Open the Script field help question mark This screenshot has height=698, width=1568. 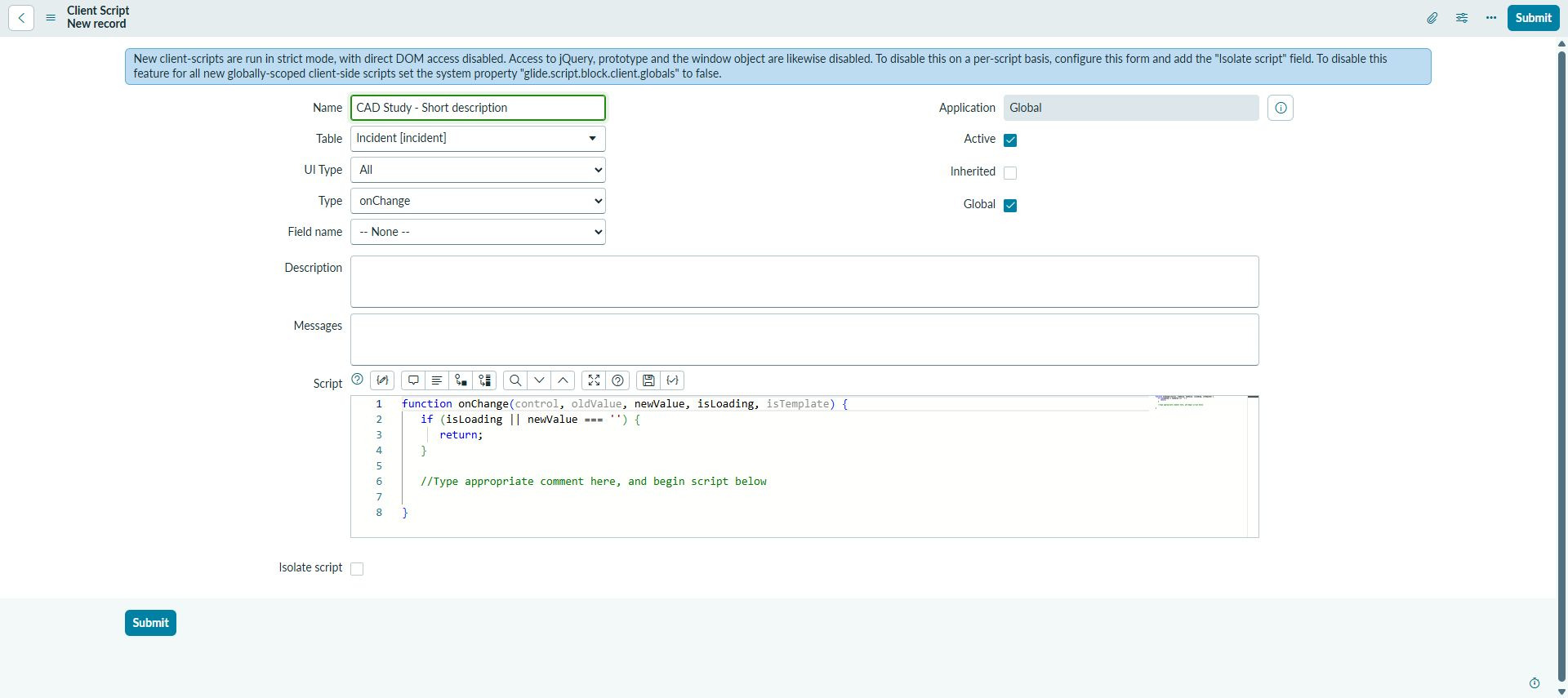tap(357, 379)
